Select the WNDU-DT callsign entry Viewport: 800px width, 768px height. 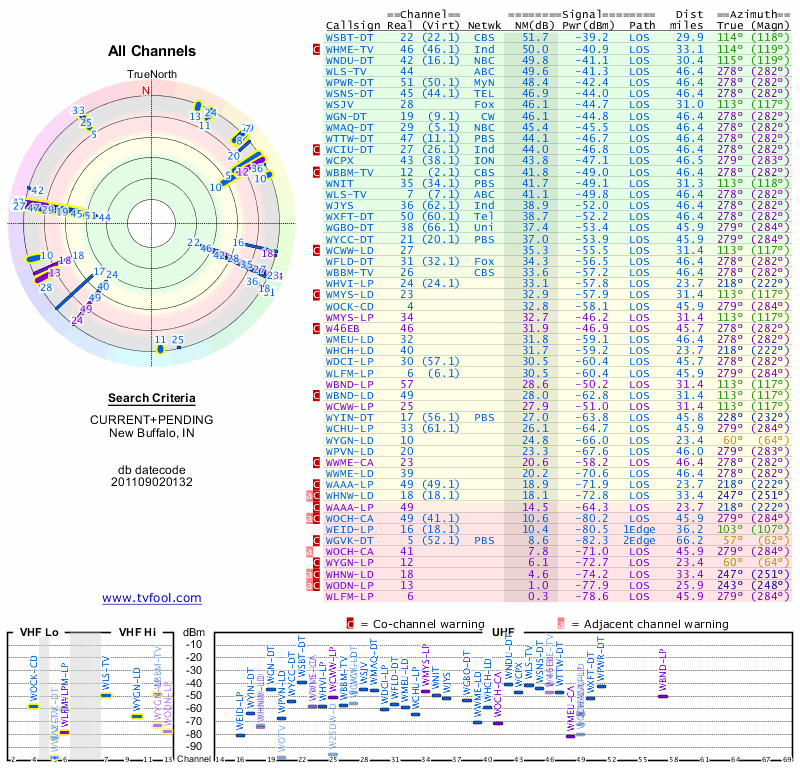pyautogui.click(x=349, y=60)
